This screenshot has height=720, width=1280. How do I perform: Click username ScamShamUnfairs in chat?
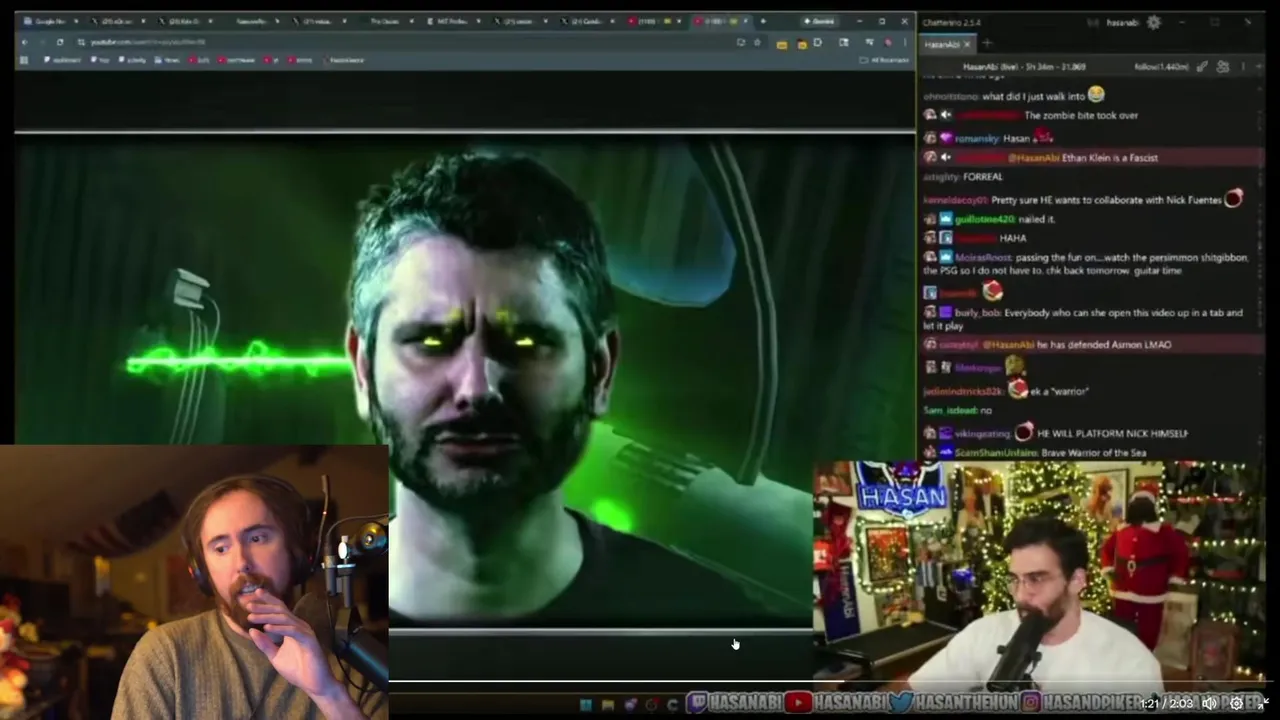[996, 453]
